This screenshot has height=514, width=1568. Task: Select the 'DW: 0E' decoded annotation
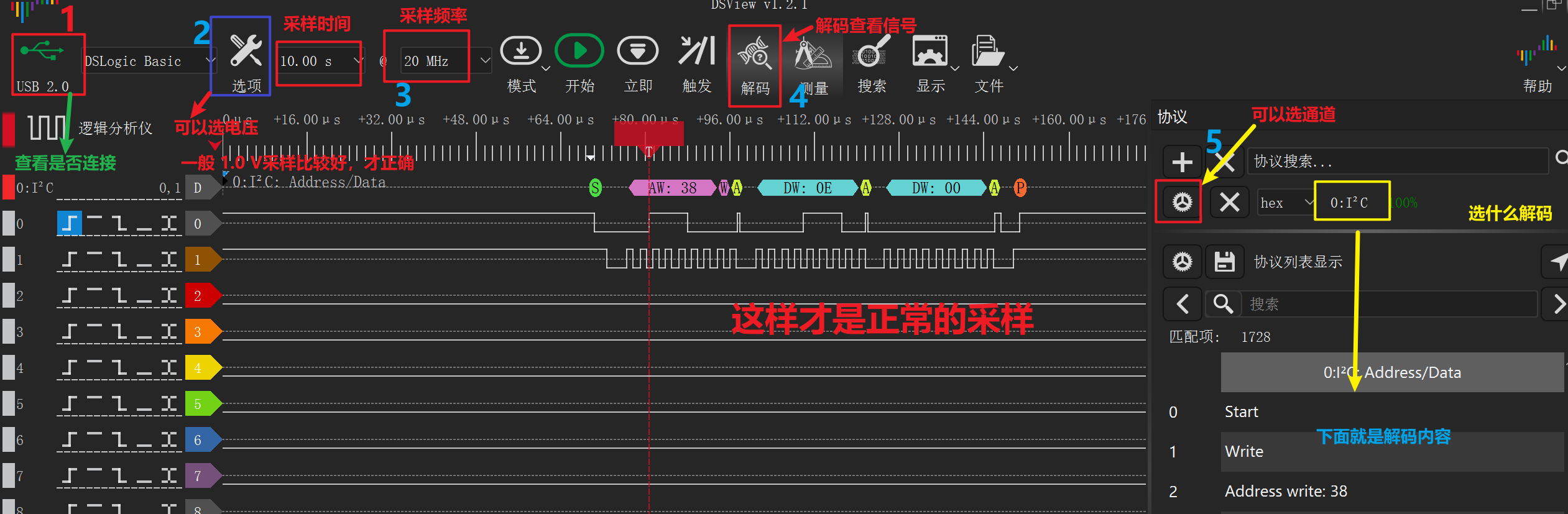click(x=807, y=188)
